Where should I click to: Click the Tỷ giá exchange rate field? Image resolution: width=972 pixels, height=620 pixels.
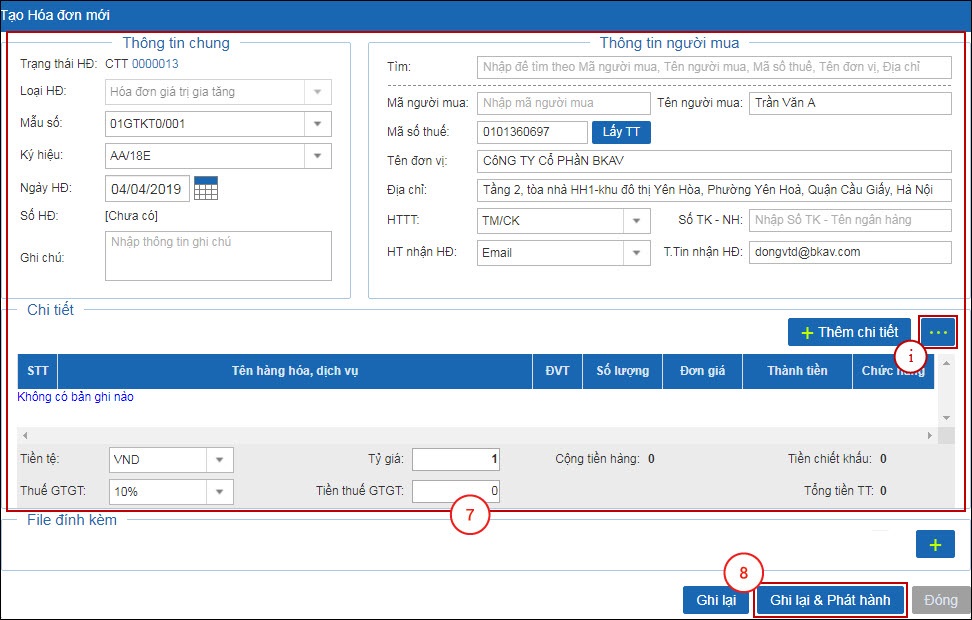(455, 459)
